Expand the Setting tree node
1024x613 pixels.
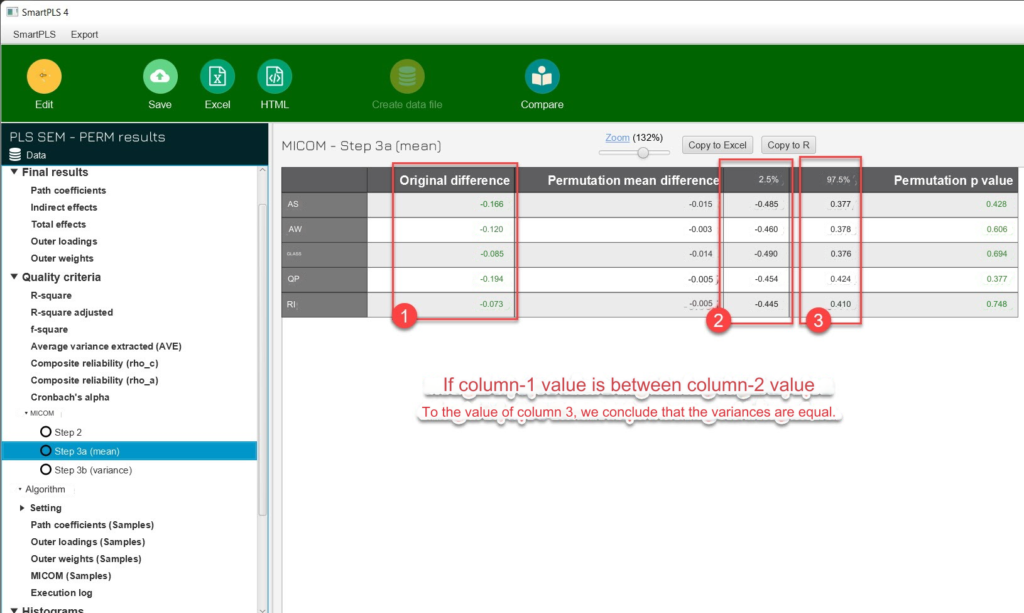click(22, 508)
